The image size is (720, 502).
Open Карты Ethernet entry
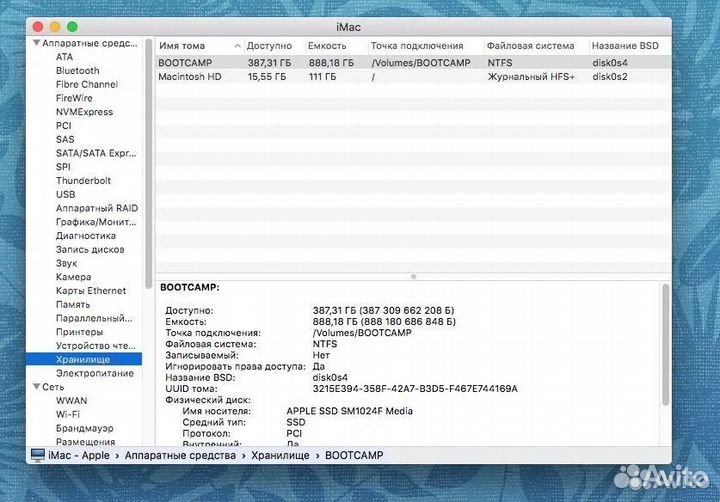91,291
